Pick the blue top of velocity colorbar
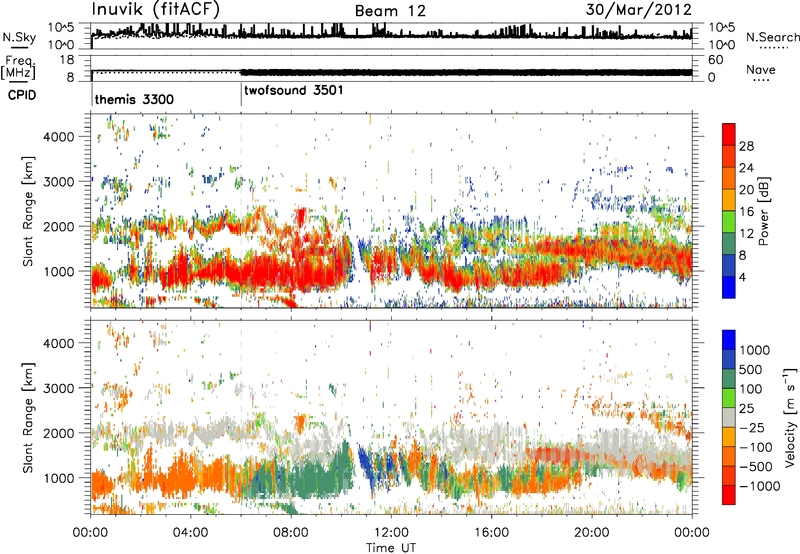This screenshot has height=554, width=800. click(729, 340)
